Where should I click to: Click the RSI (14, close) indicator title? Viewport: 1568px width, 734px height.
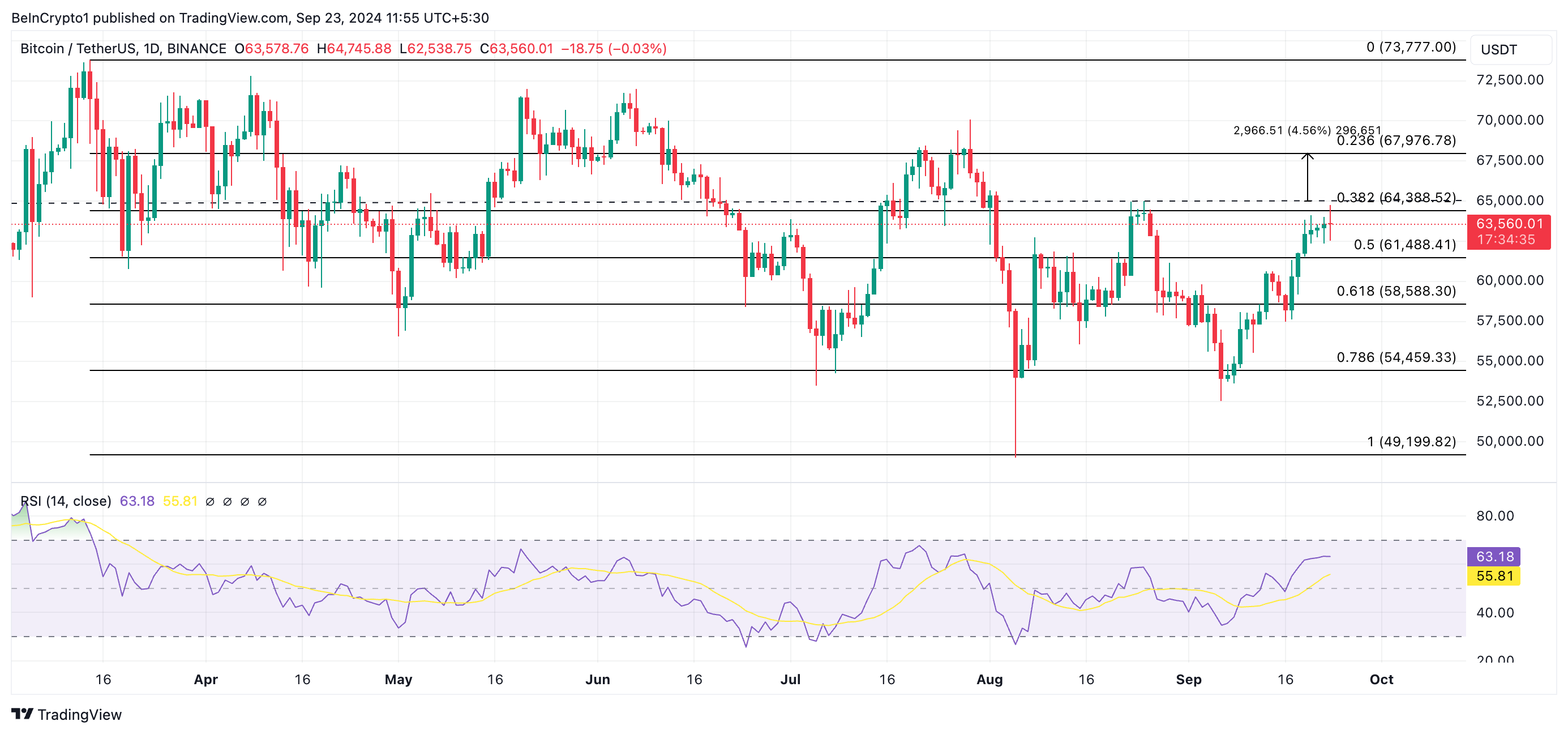[66, 501]
